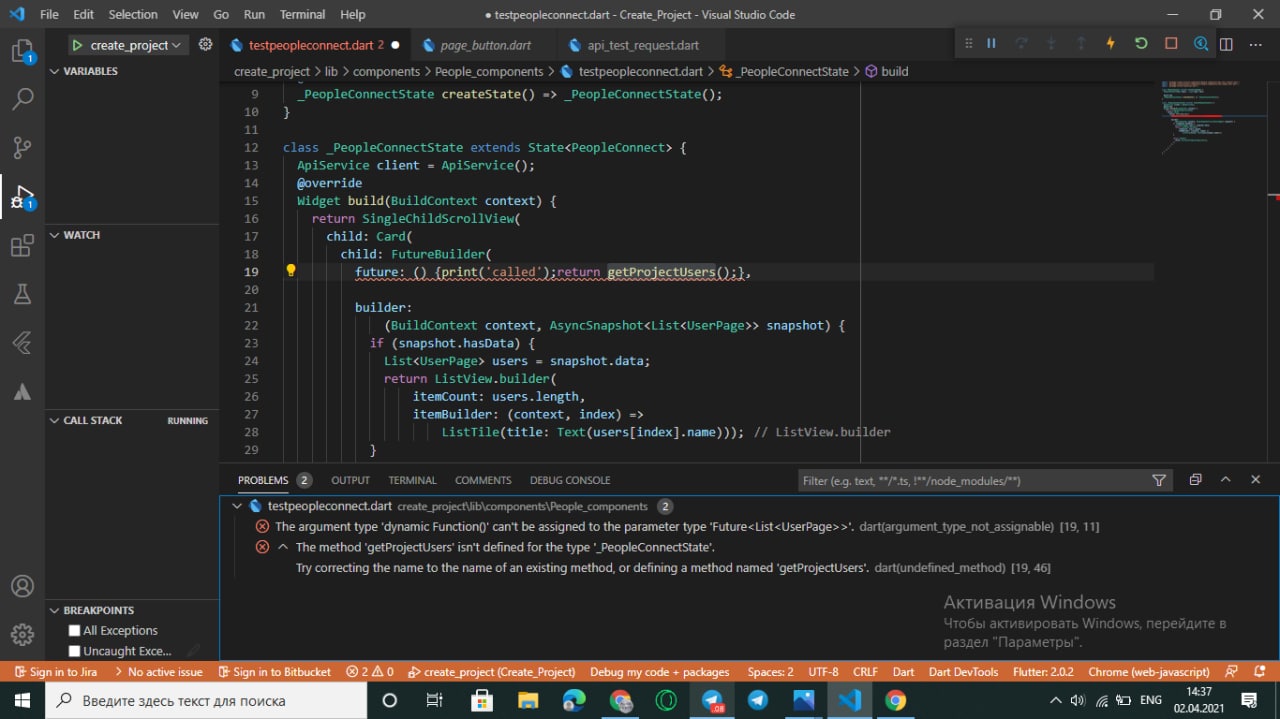Image resolution: width=1280 pixels, height=719 pixels.
Task: Open the Explorer view in the activity bar
Action: click(x=22, y=50)
